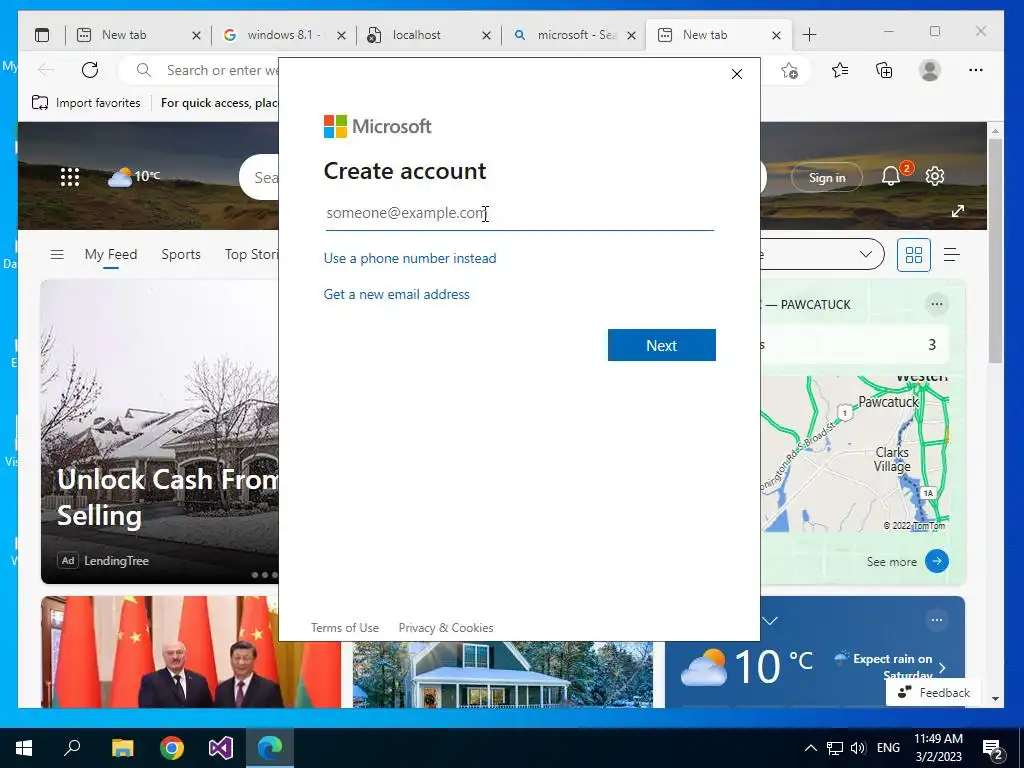Click the See more arrow button
This screenshot has height=768, width=1024.
(x=936, y=561)
